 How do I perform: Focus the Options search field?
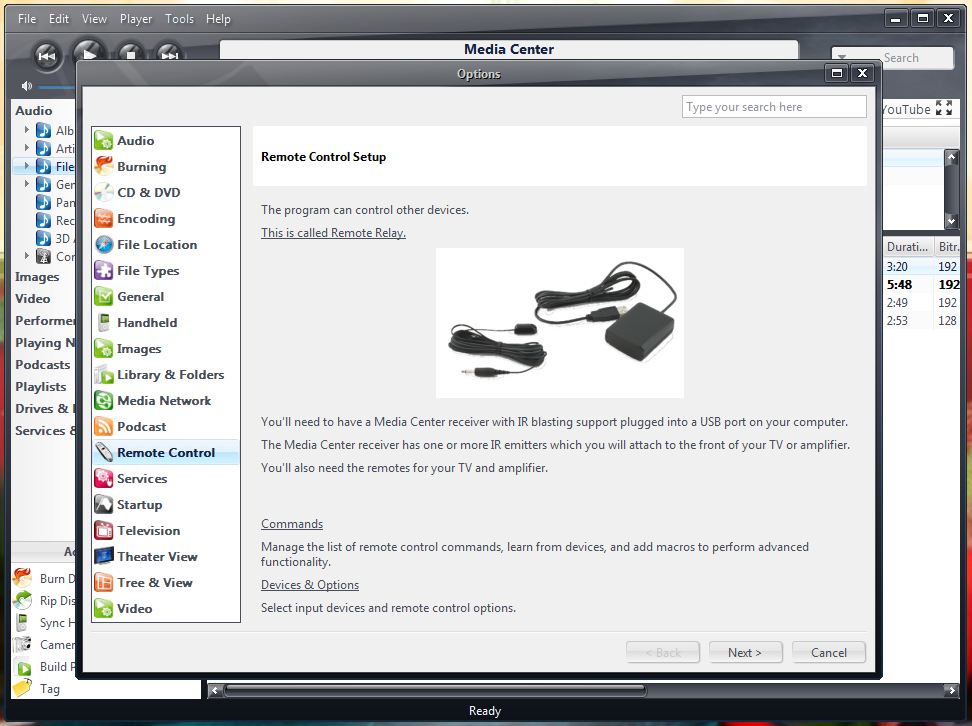774,107
